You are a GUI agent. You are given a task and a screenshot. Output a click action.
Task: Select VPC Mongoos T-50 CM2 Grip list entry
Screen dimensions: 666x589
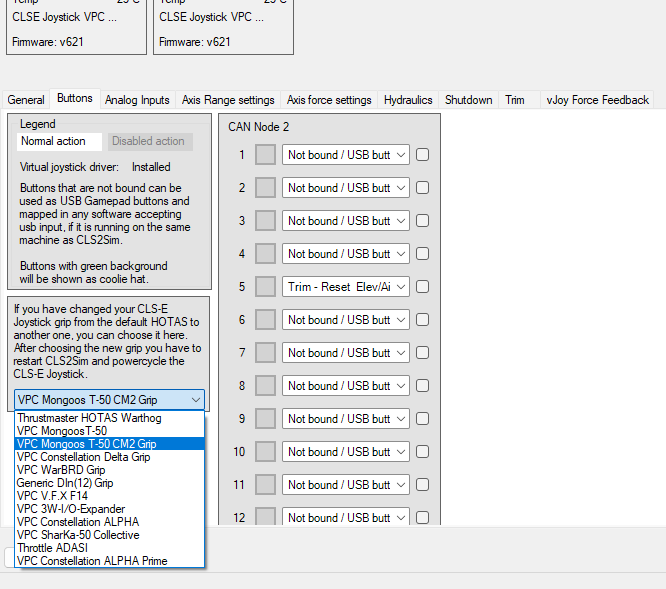(109, 444)
